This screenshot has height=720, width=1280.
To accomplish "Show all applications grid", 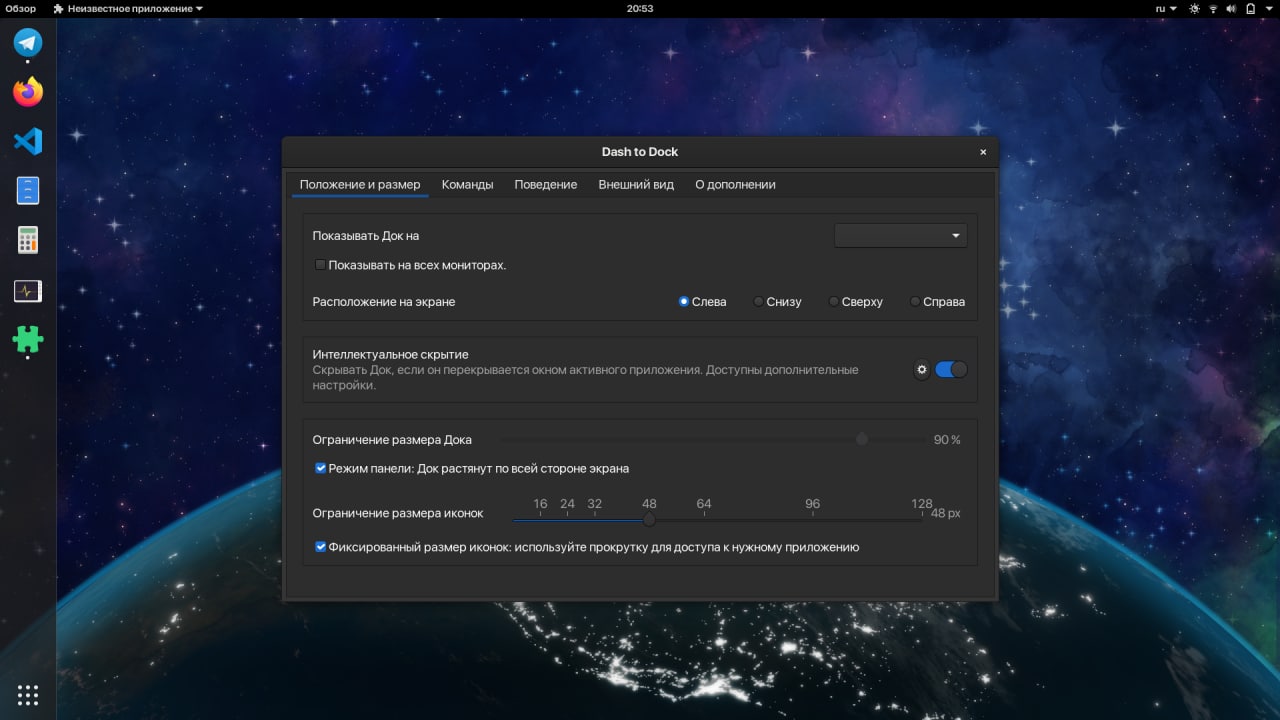I will (28, 695).
